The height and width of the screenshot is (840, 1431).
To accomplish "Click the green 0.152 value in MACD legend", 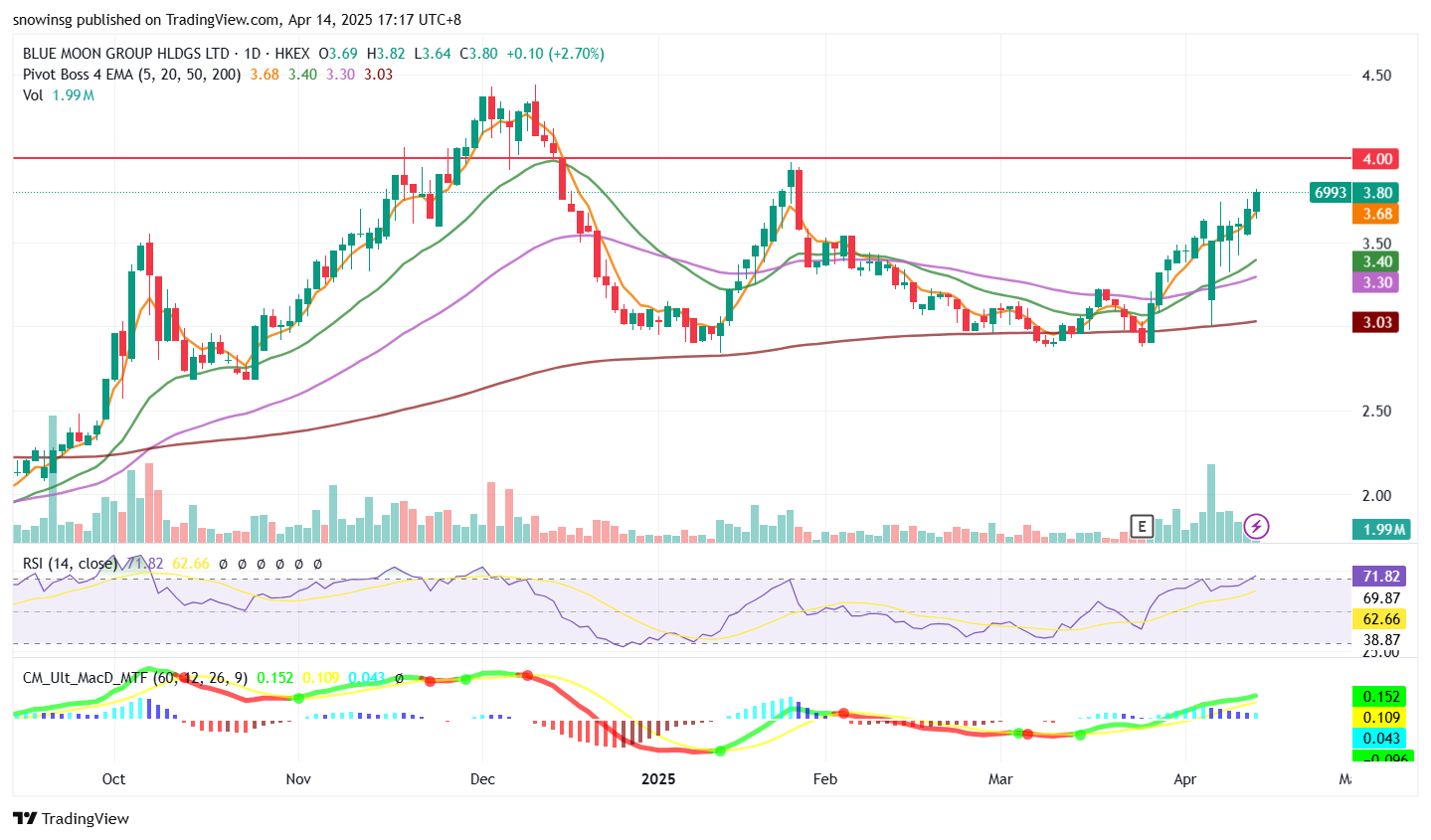I will click(275, 678).
